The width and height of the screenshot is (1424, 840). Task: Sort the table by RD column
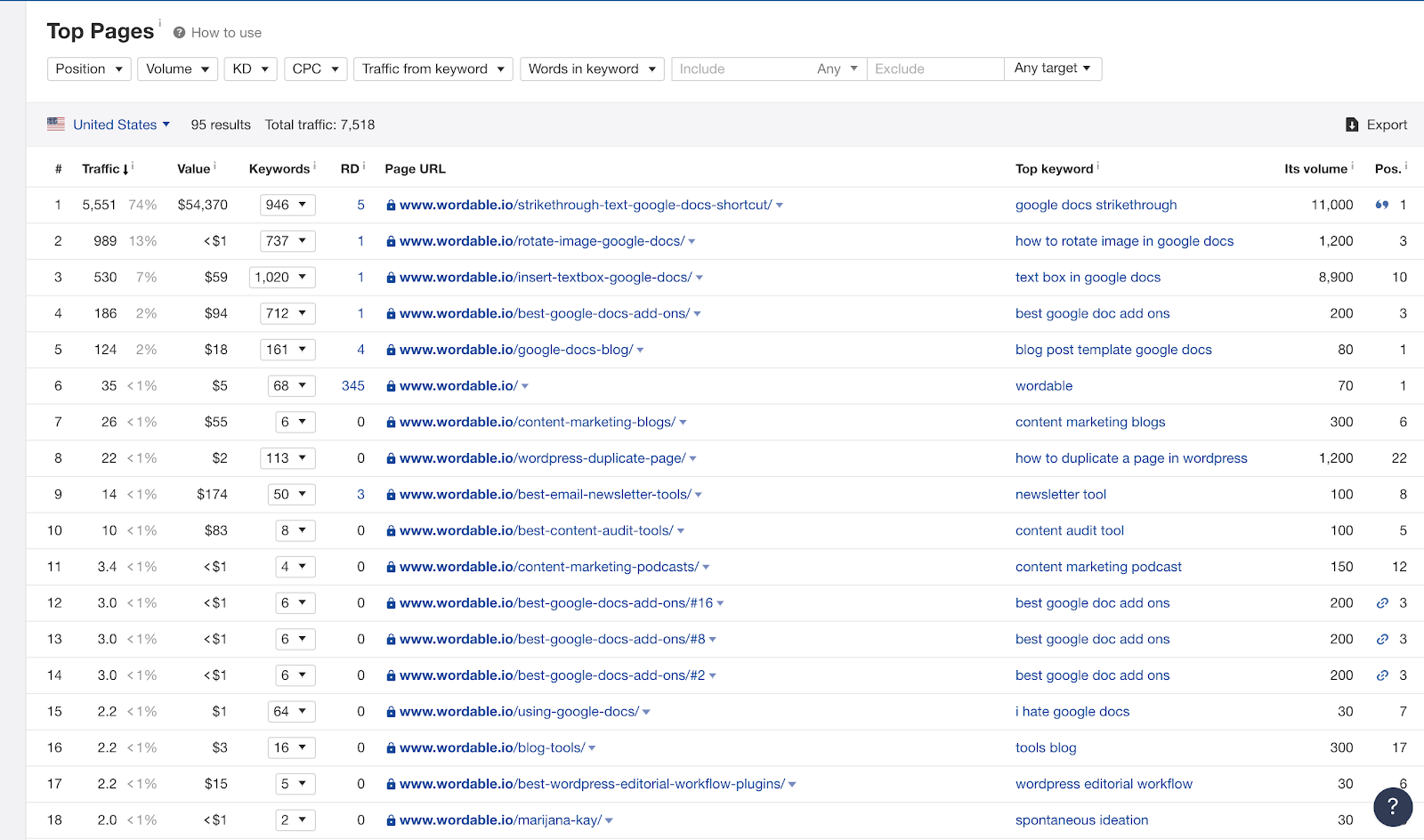(x=350, y=169)
